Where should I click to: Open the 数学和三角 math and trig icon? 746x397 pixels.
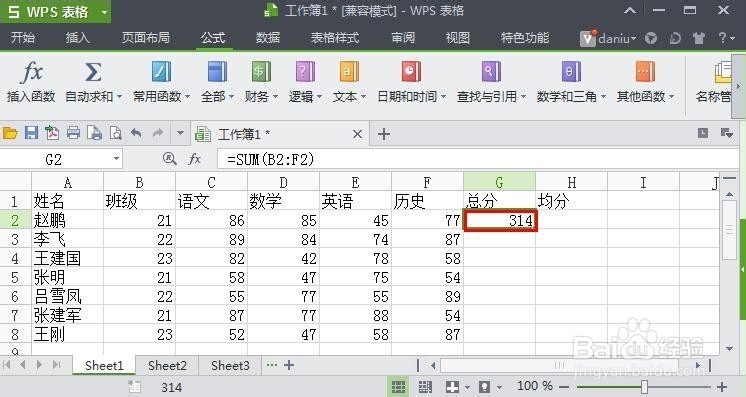click(571, 72)
